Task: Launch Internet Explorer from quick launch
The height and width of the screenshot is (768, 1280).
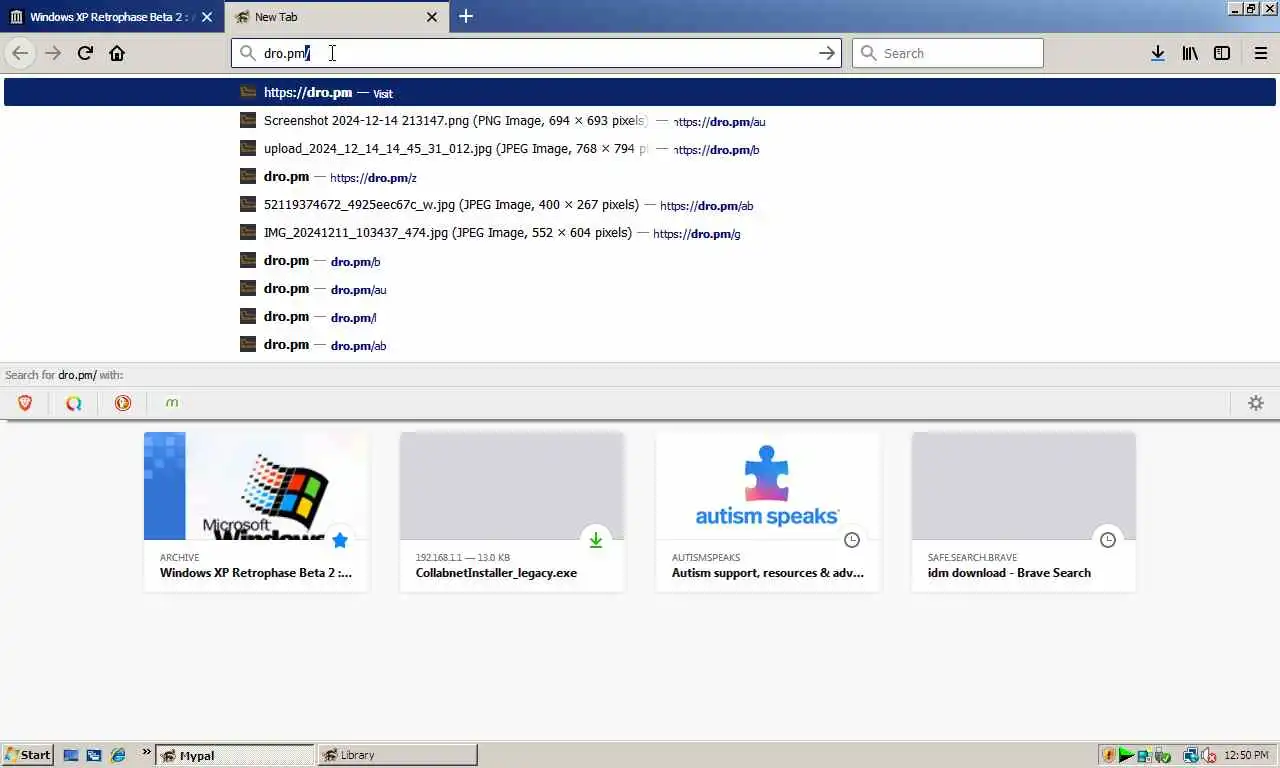Action: (x=118, y=755)
